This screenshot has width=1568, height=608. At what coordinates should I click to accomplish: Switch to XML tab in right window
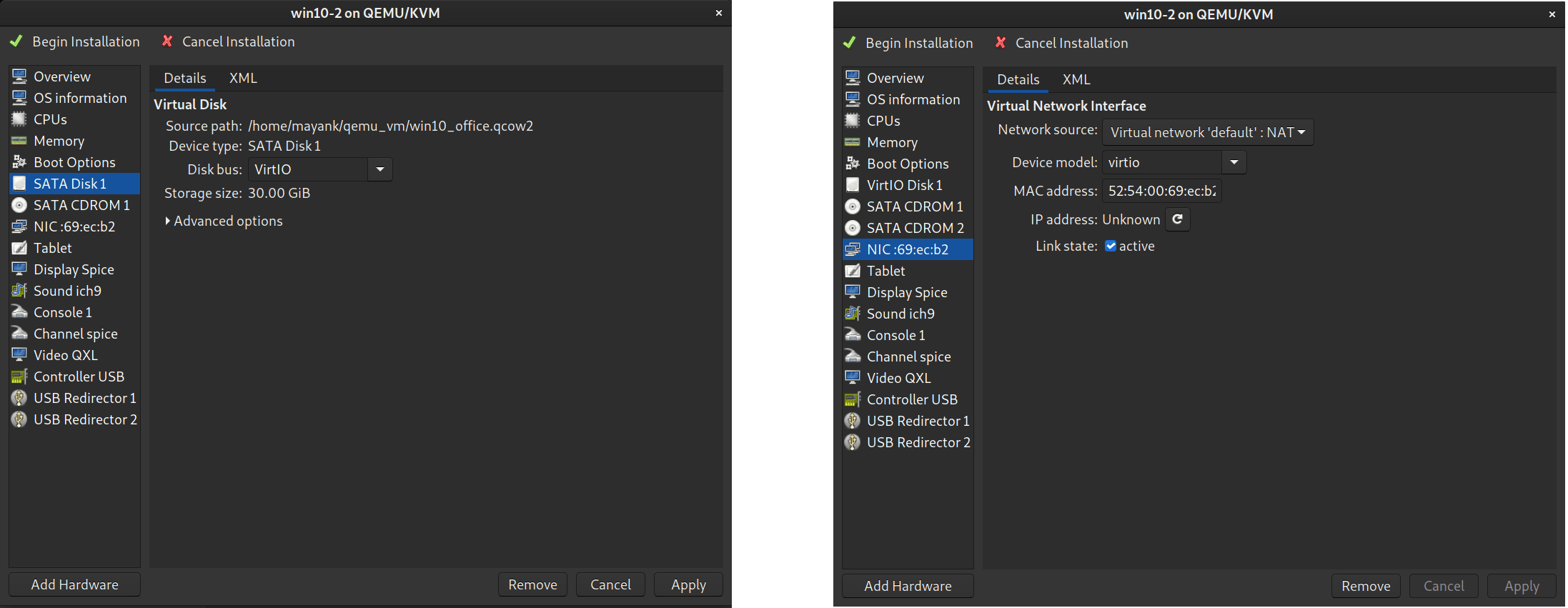(1076, 79)
